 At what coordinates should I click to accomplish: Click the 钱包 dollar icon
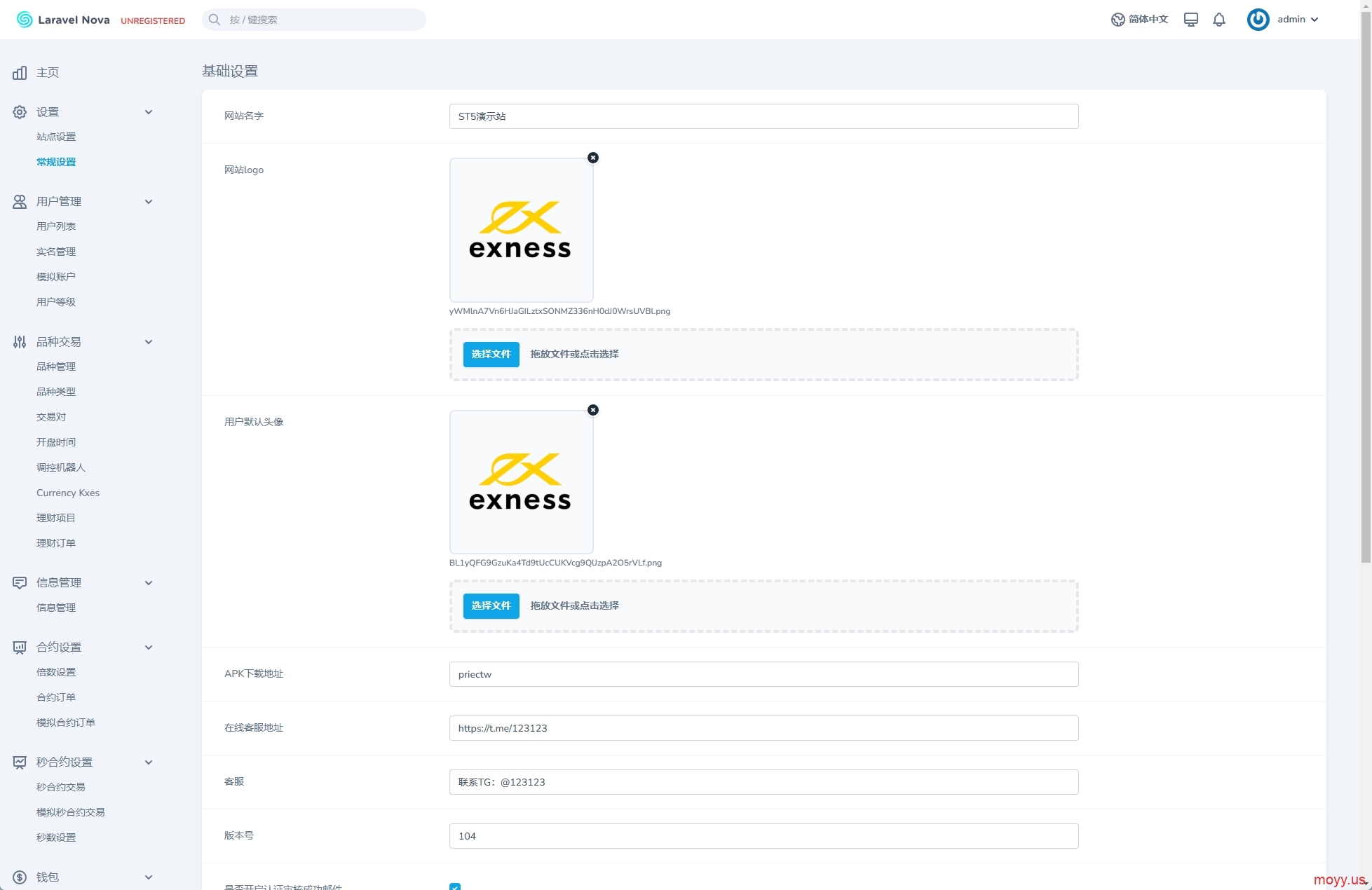click(x=20, y=877)
